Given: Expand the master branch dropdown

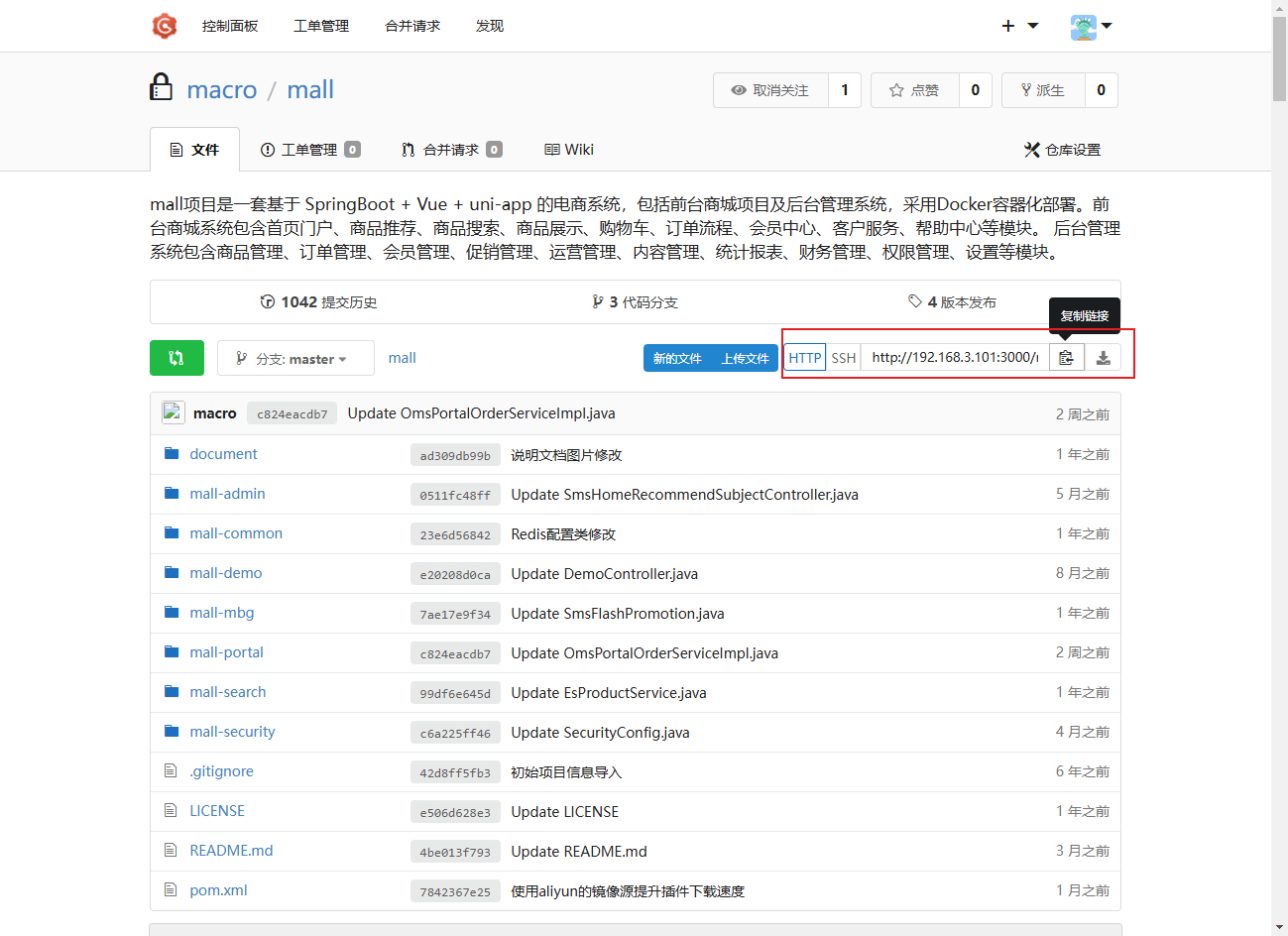Looking at the screenshot, I should (295, 359).
